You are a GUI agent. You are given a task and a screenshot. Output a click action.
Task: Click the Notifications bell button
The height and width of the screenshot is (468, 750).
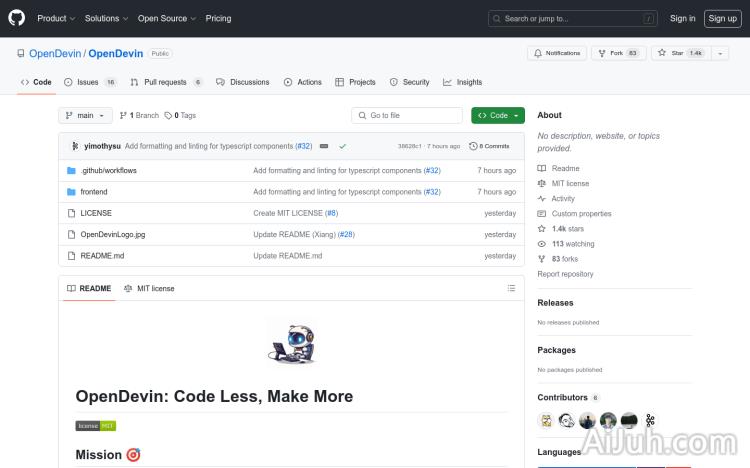click(x=557, y=53)
